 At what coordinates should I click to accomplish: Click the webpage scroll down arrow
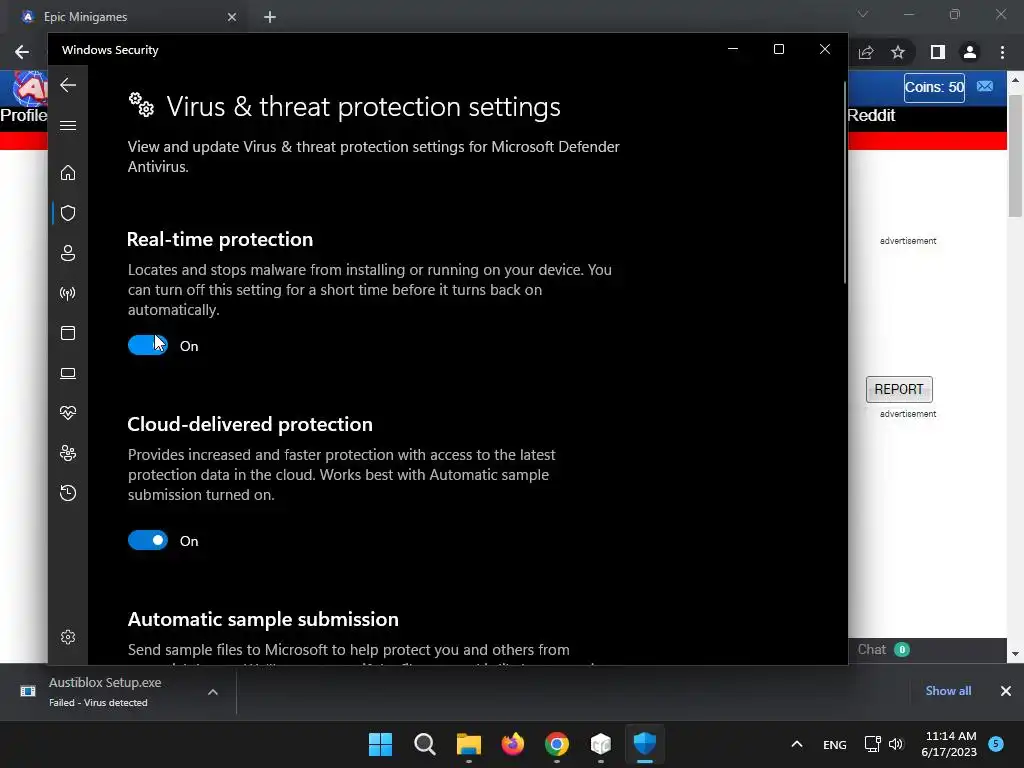point(1015,654)
